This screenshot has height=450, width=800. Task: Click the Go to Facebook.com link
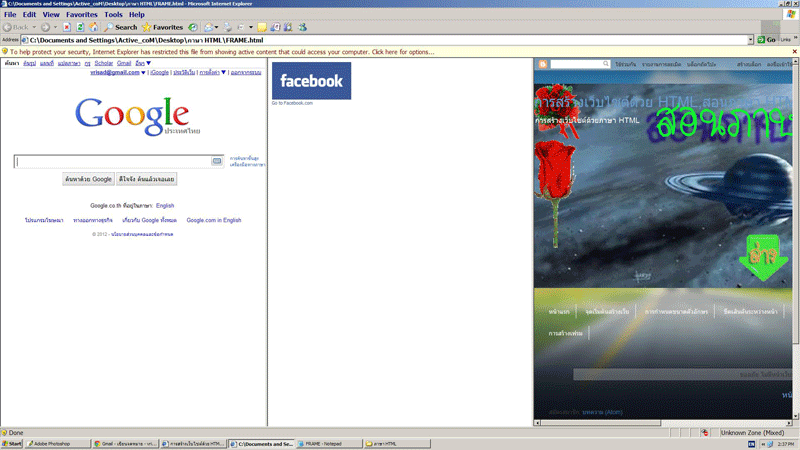coord(292,103)
